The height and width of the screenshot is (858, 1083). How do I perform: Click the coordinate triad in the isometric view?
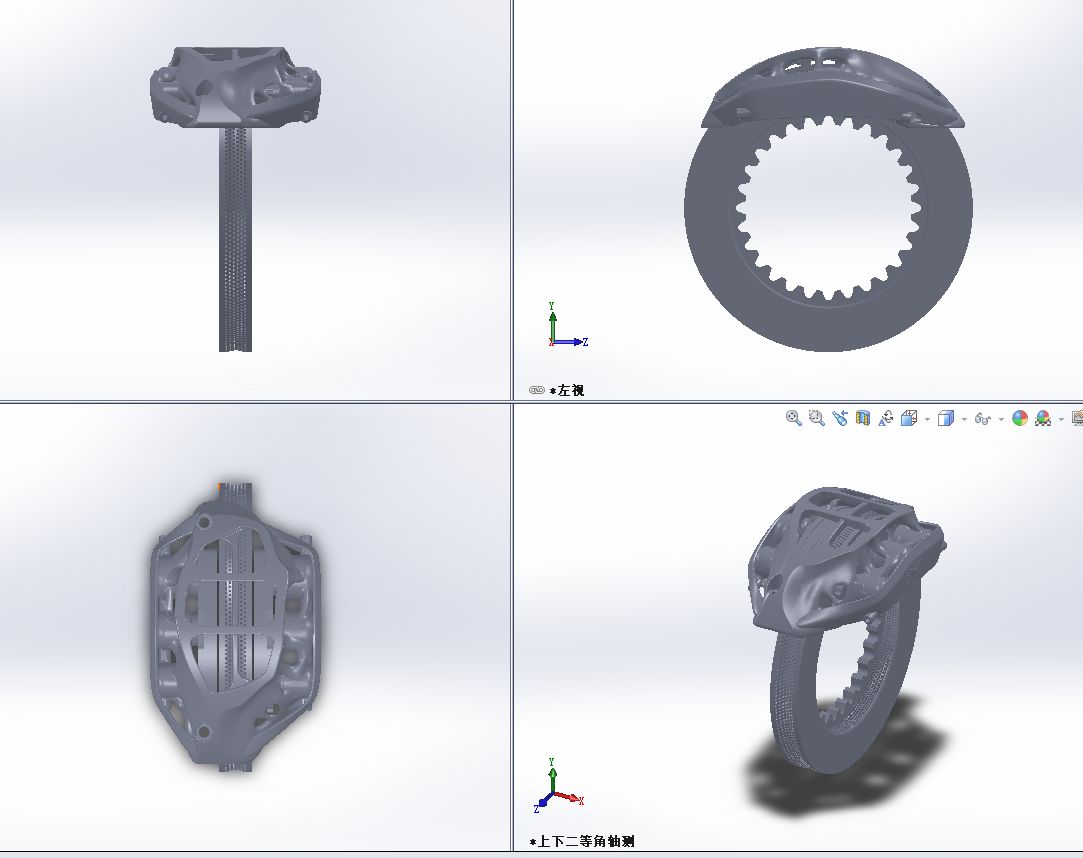point(559,785)
